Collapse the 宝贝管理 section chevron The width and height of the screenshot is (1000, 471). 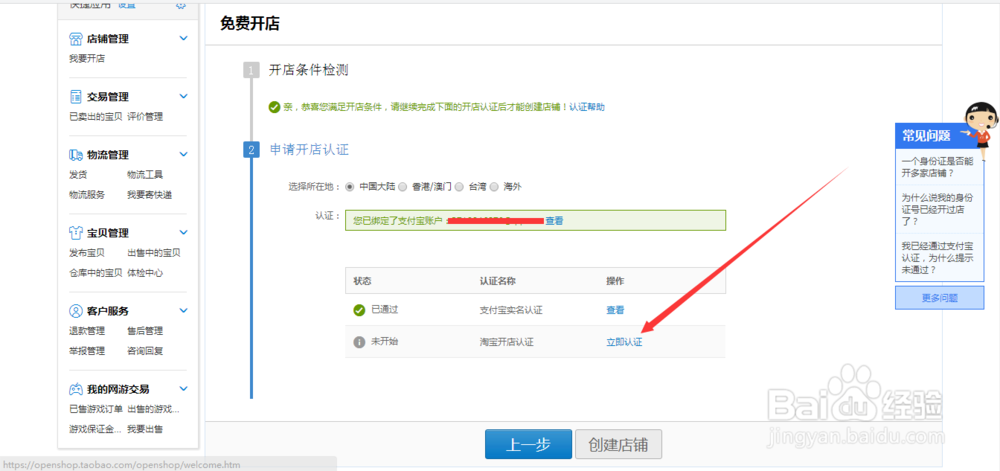[184, 232]
